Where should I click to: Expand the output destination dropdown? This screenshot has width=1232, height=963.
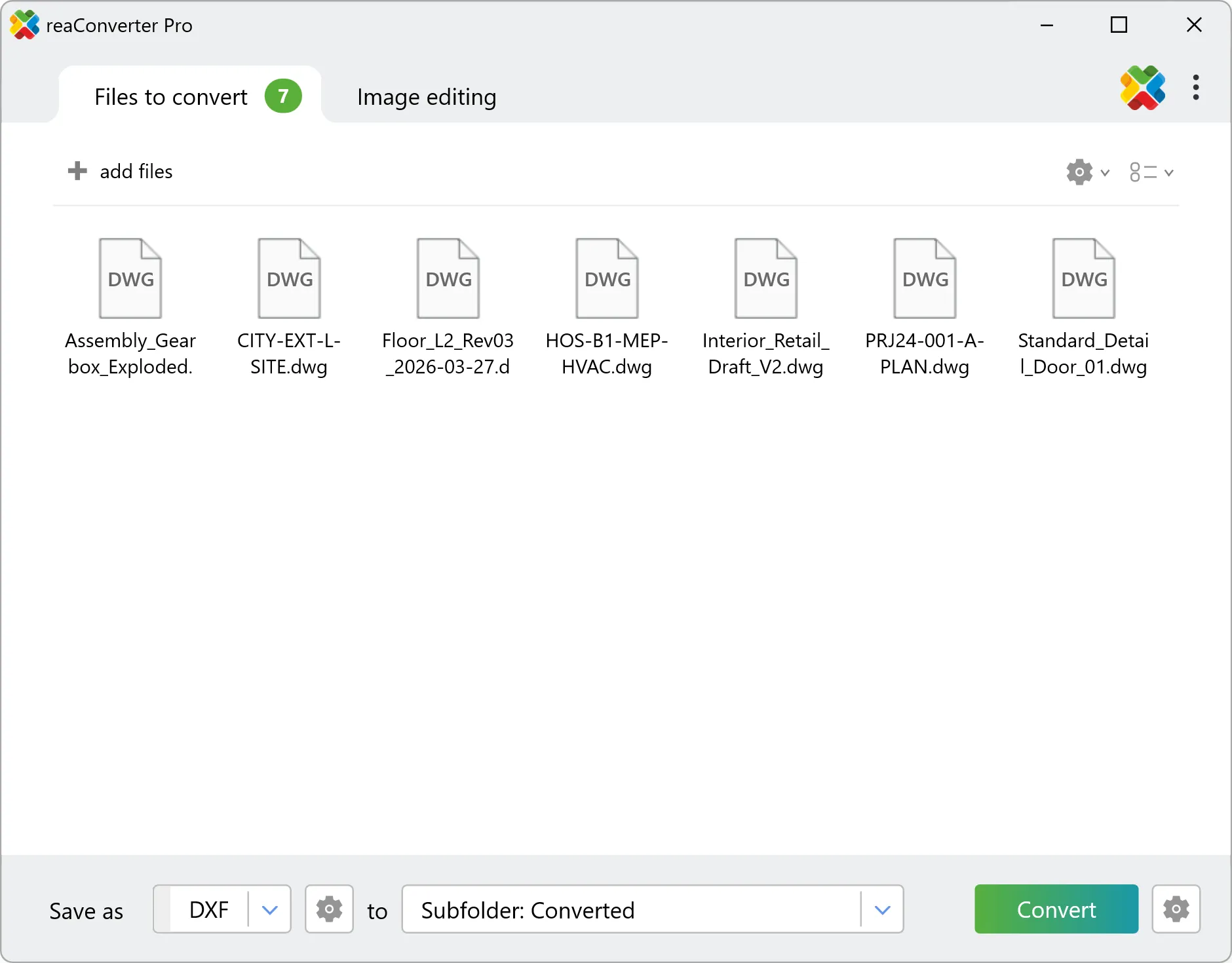pyautogui.click(x=882, y=909)
